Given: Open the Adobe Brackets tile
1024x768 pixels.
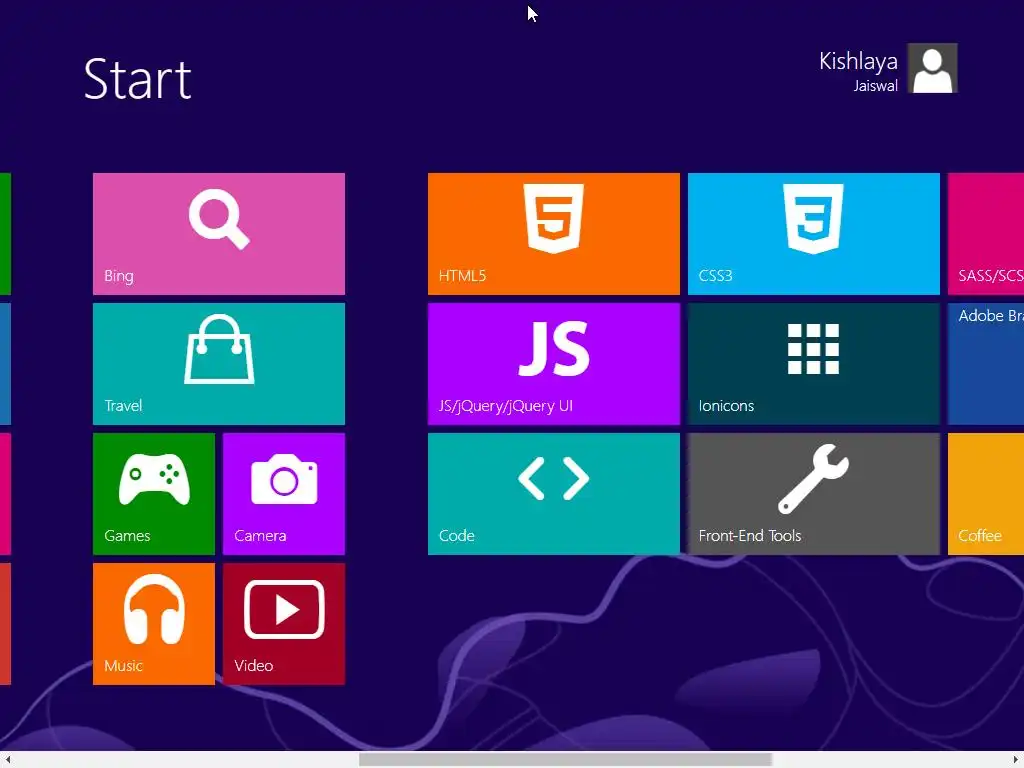Looking at the screenshot, I should pyautogui.click(x=986, y=364).
